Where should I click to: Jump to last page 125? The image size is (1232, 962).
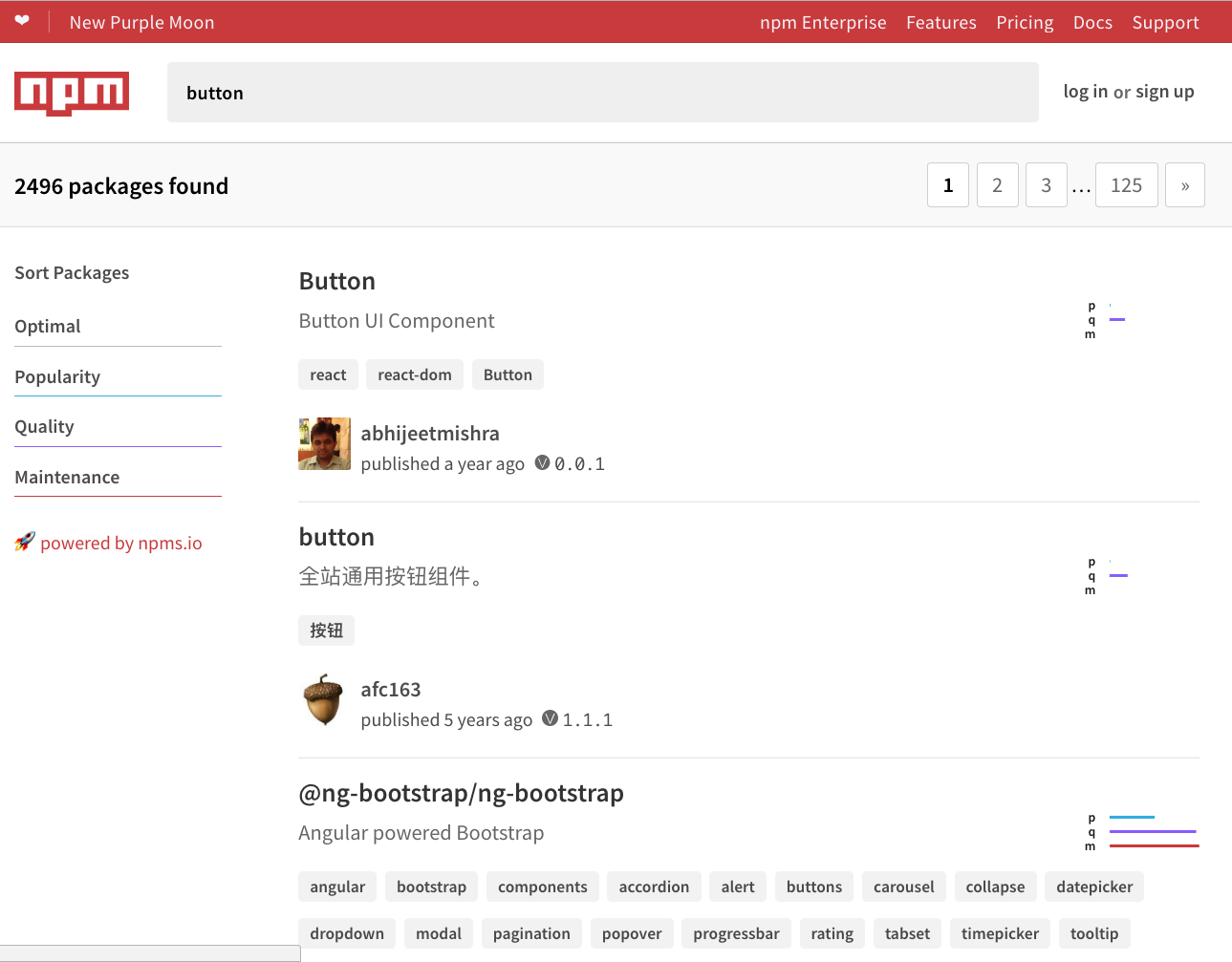tap(1127, 184)
